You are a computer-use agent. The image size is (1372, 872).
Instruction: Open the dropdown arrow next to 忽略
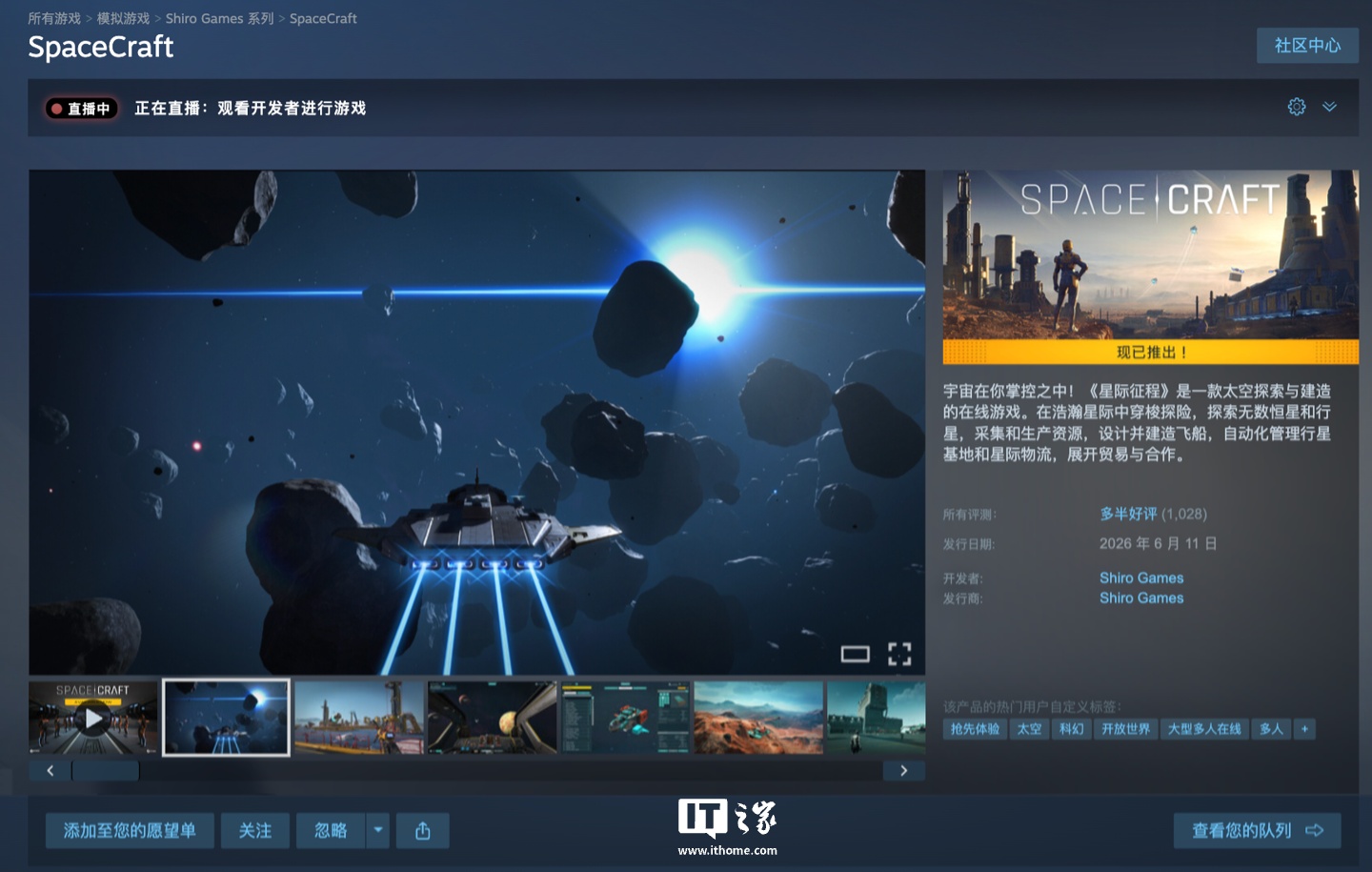click(378, 831)
